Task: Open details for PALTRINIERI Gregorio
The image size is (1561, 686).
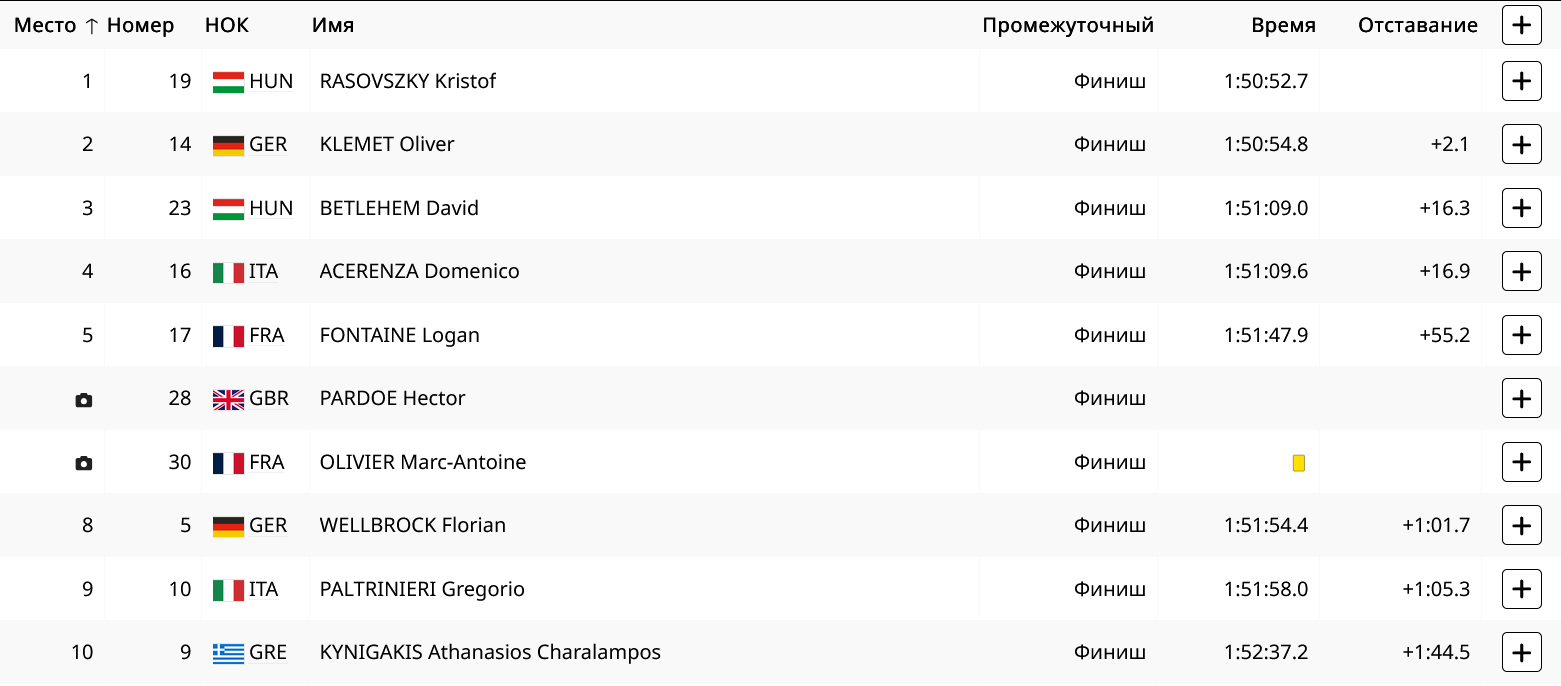Action: 1521,589
